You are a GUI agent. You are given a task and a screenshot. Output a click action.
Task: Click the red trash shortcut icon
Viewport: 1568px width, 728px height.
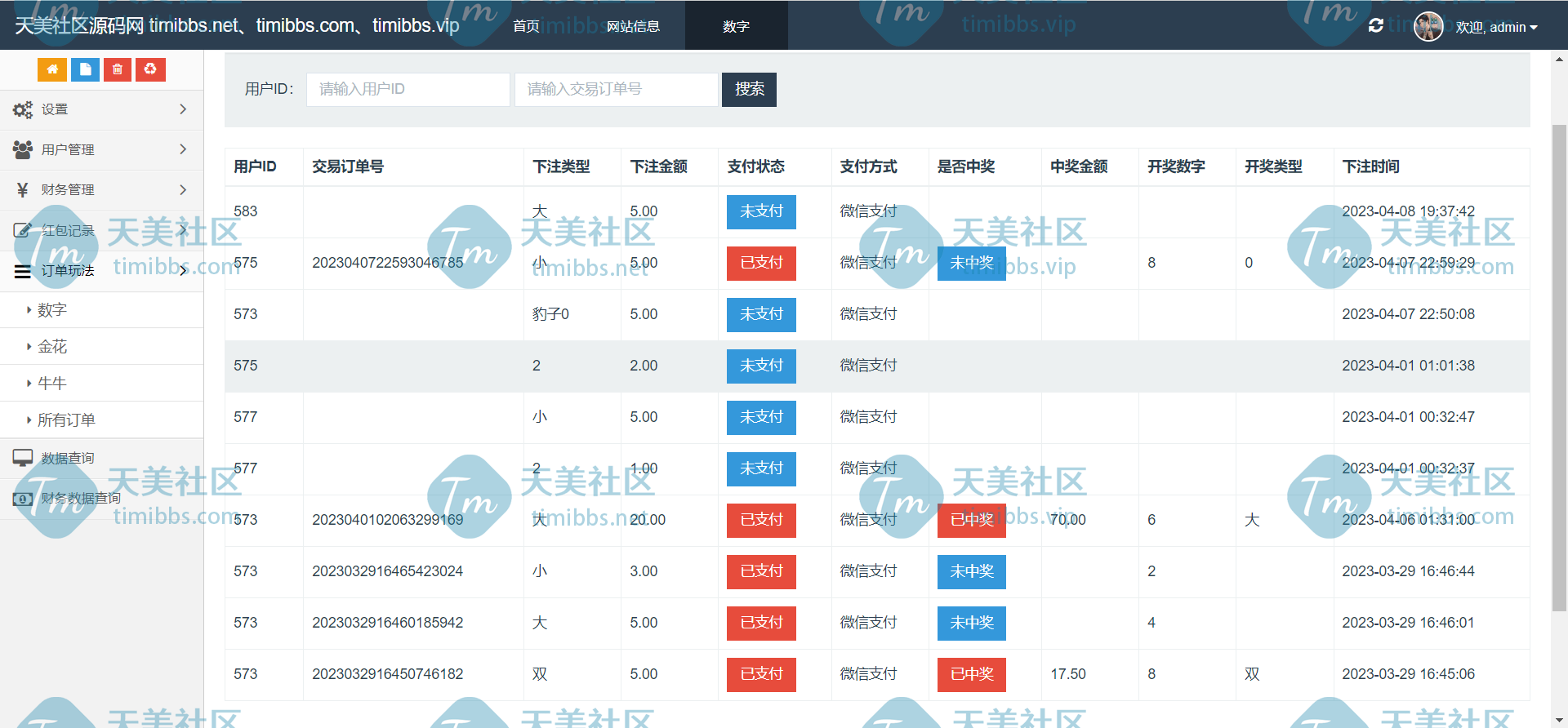(x=118, y=69)
